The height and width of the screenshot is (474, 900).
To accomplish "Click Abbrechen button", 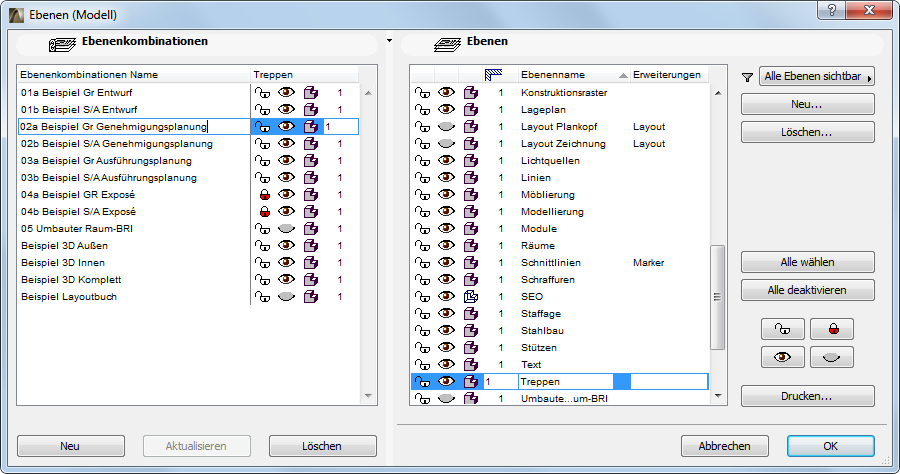I will tap(724, 446).
